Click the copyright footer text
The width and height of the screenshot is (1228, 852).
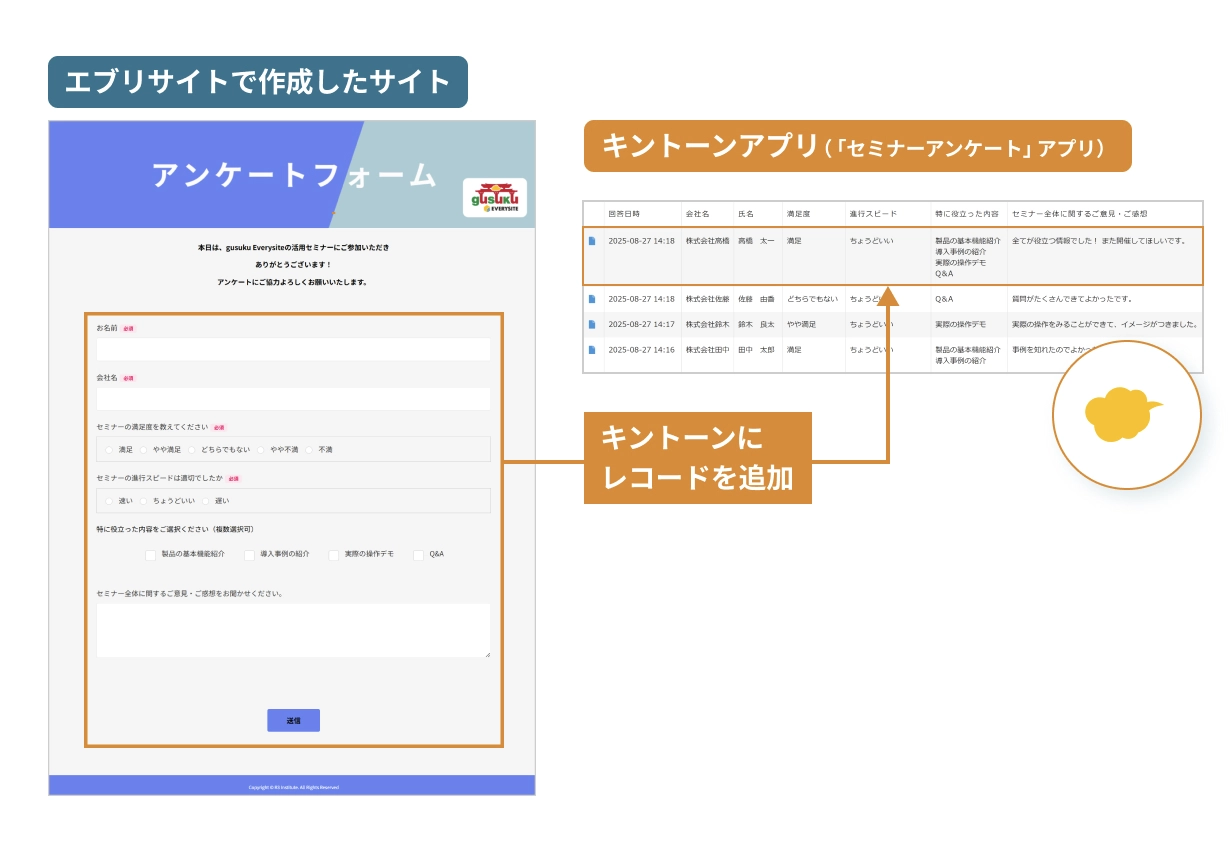293,787
